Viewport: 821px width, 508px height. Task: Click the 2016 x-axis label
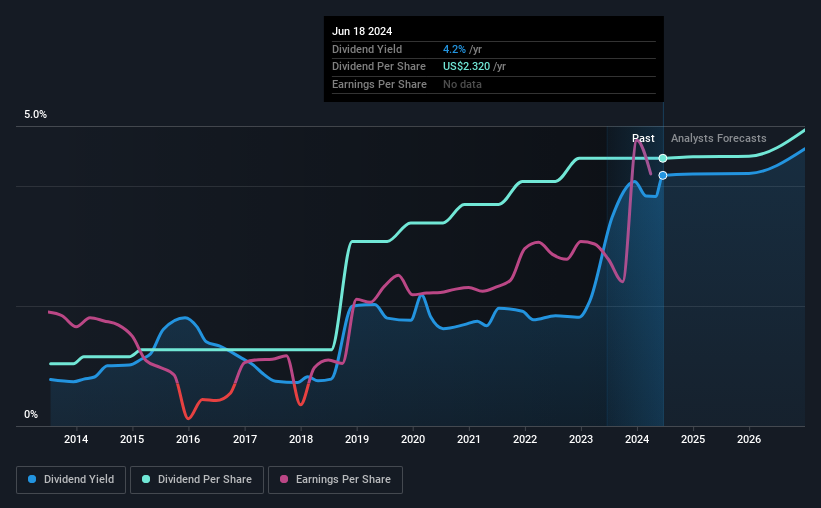[188, 439]
